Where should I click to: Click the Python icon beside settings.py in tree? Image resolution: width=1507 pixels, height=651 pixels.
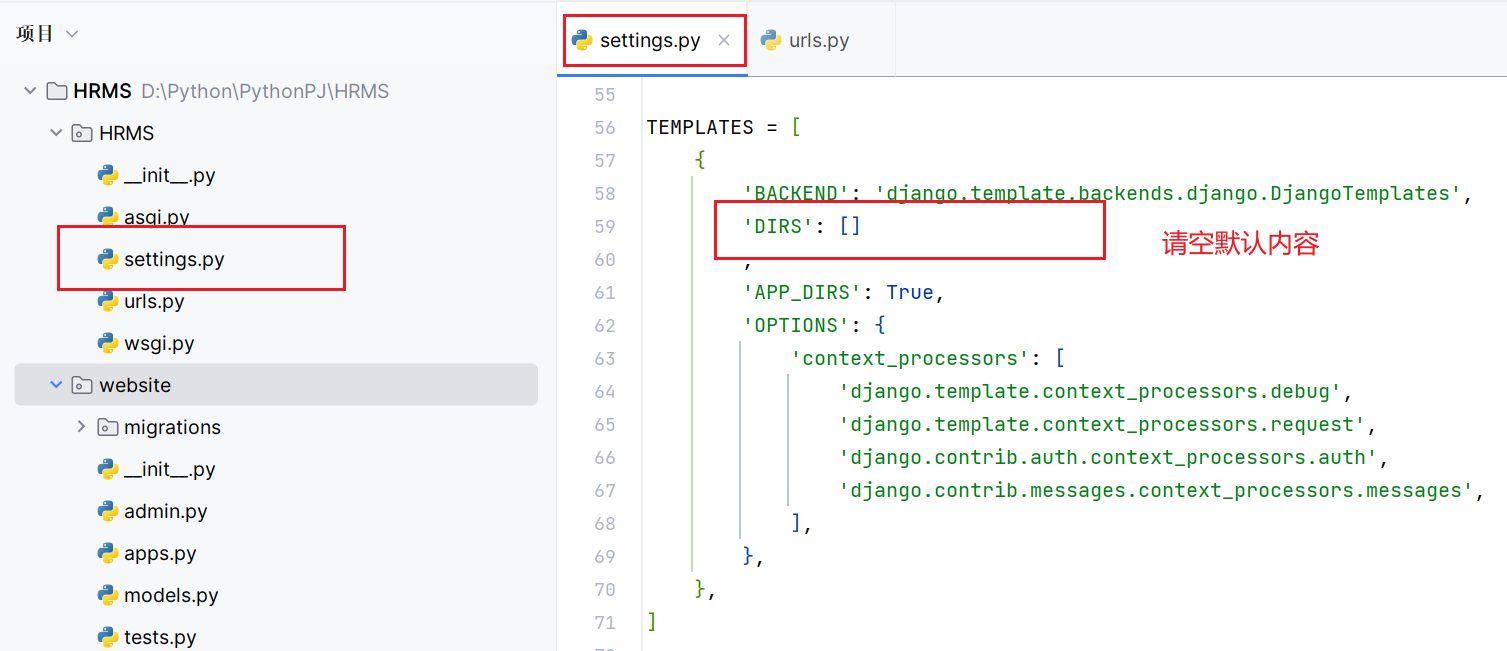click(x=108, y=260)
